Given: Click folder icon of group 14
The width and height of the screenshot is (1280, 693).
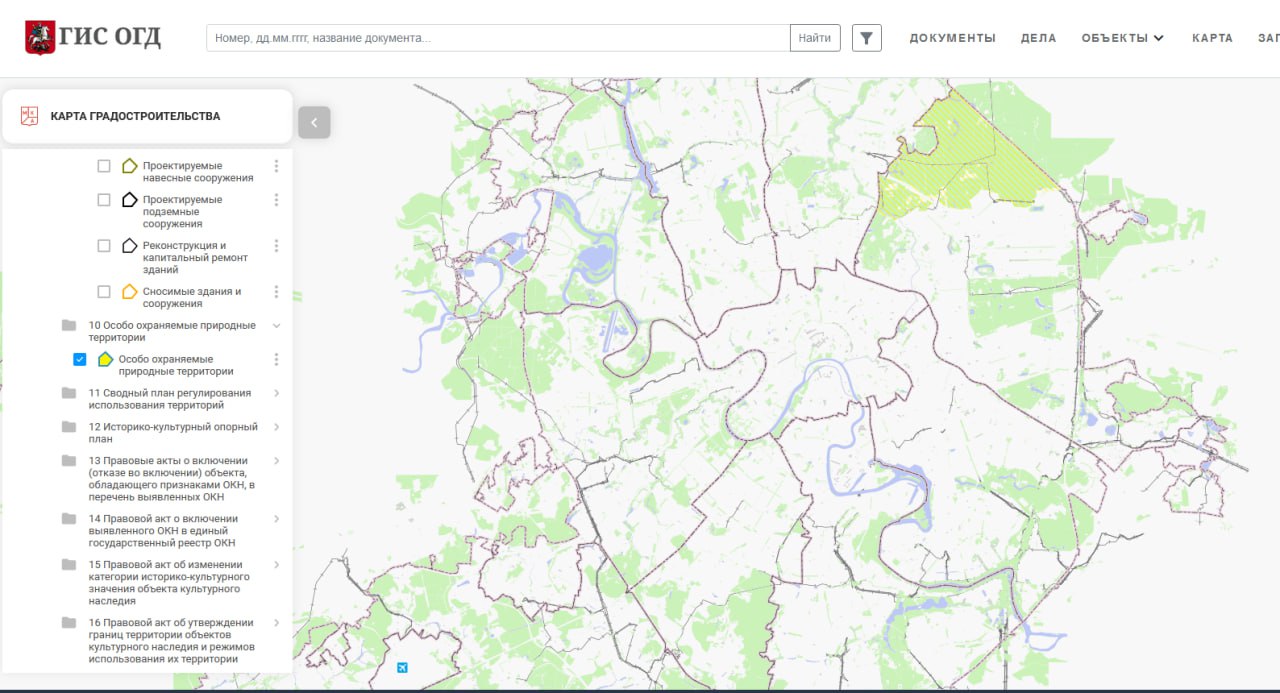Looking at the screenshot, I should tap(69, 519).
